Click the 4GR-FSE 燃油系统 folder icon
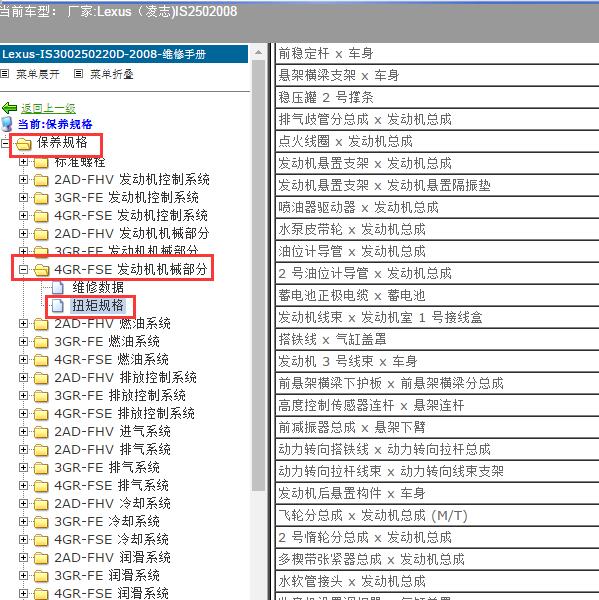Image resolution: width=599 pixels, height=600 pixels. tap(41, 360)
